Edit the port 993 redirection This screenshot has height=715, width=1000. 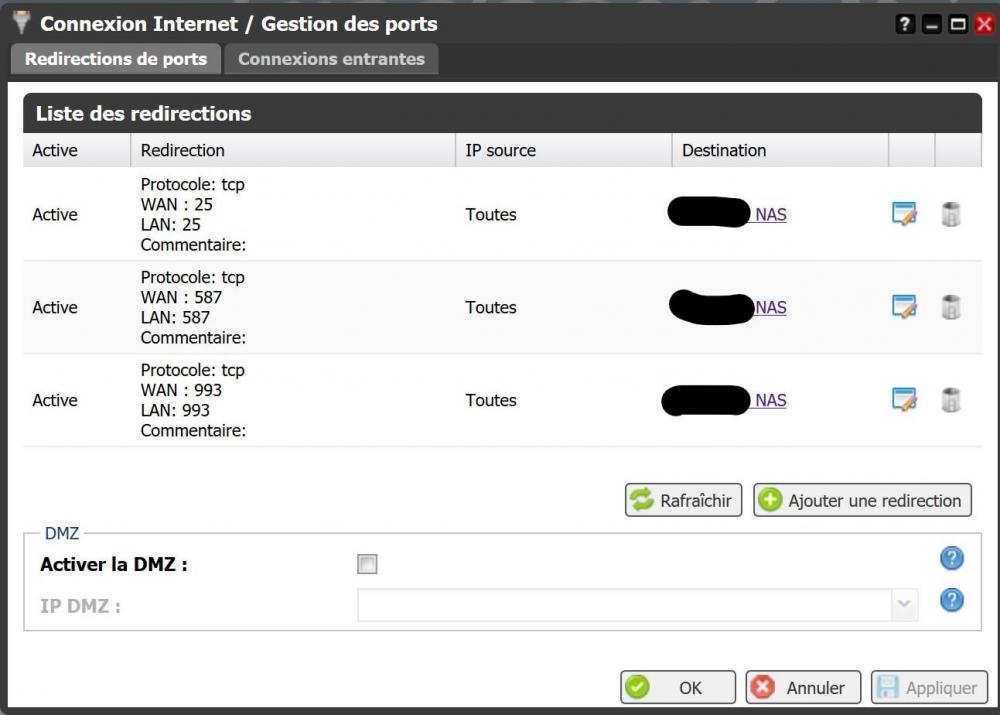click(904, 400)
